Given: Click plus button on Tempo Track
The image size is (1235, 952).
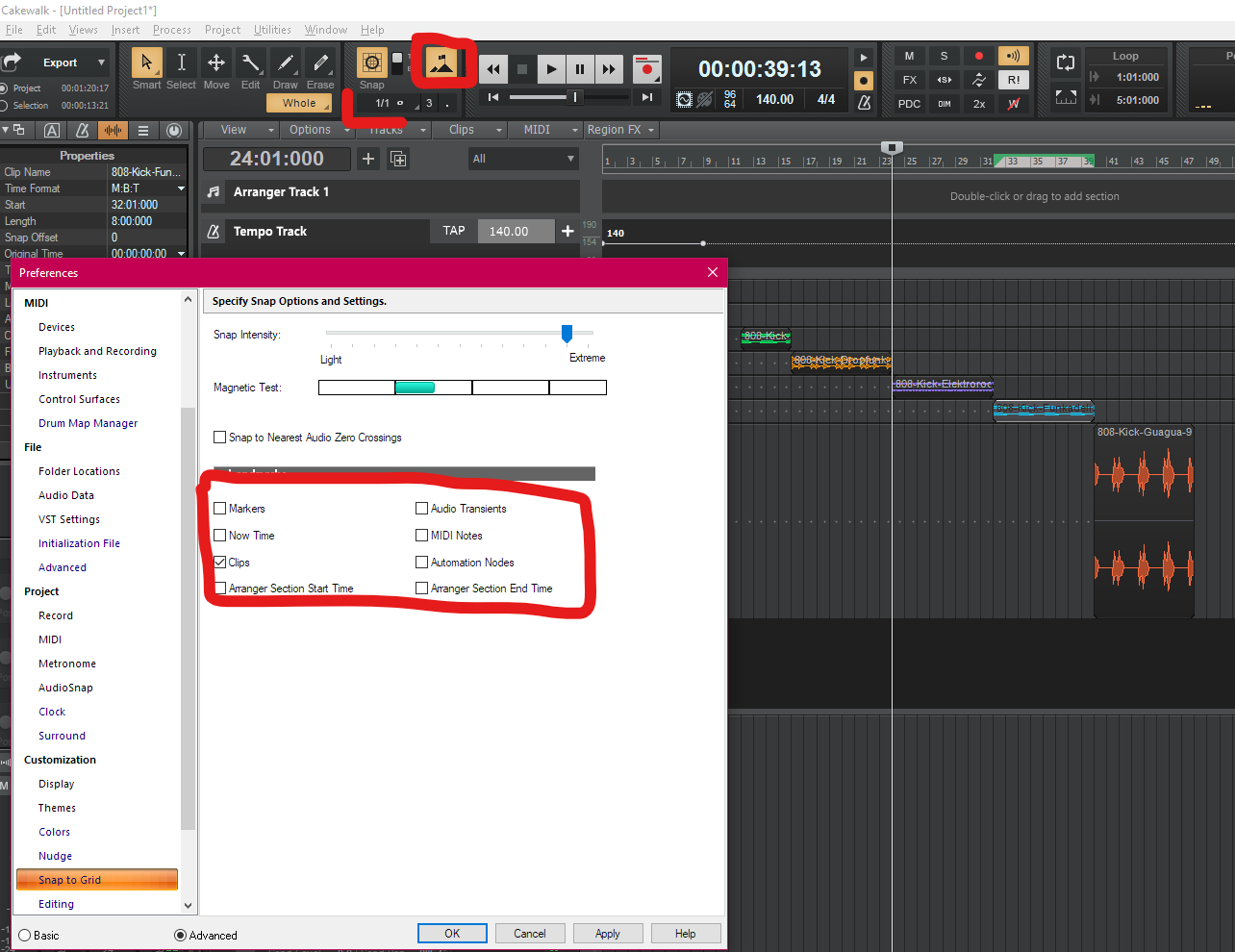Looking at the screenshot, I should coord(567,231).
